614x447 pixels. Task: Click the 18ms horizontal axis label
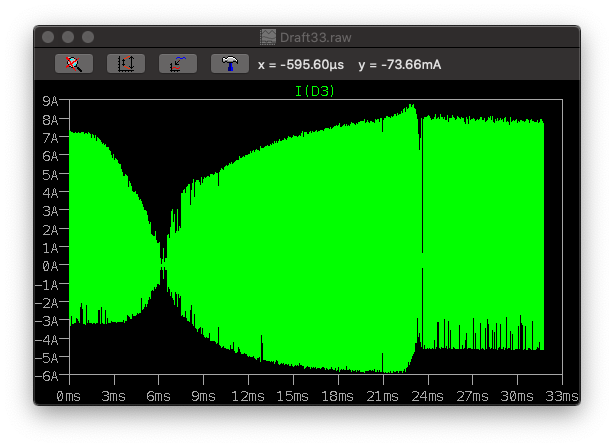pos(338,397)
